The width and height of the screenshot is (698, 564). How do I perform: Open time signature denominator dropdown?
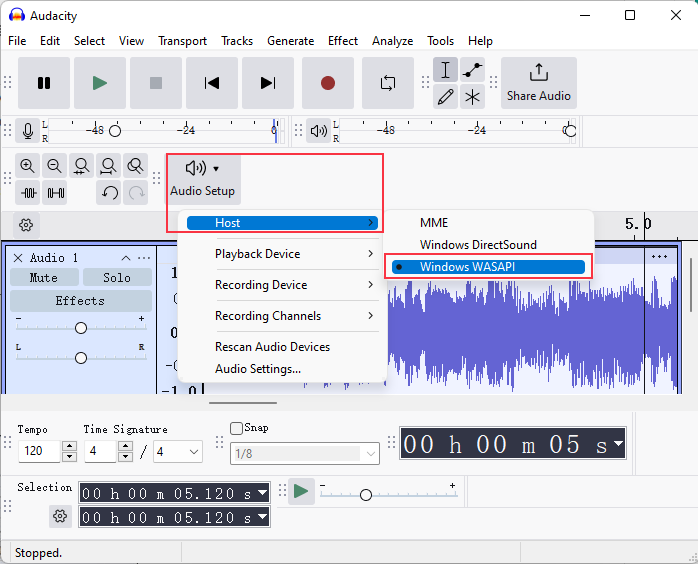click(x=178, y=452)
